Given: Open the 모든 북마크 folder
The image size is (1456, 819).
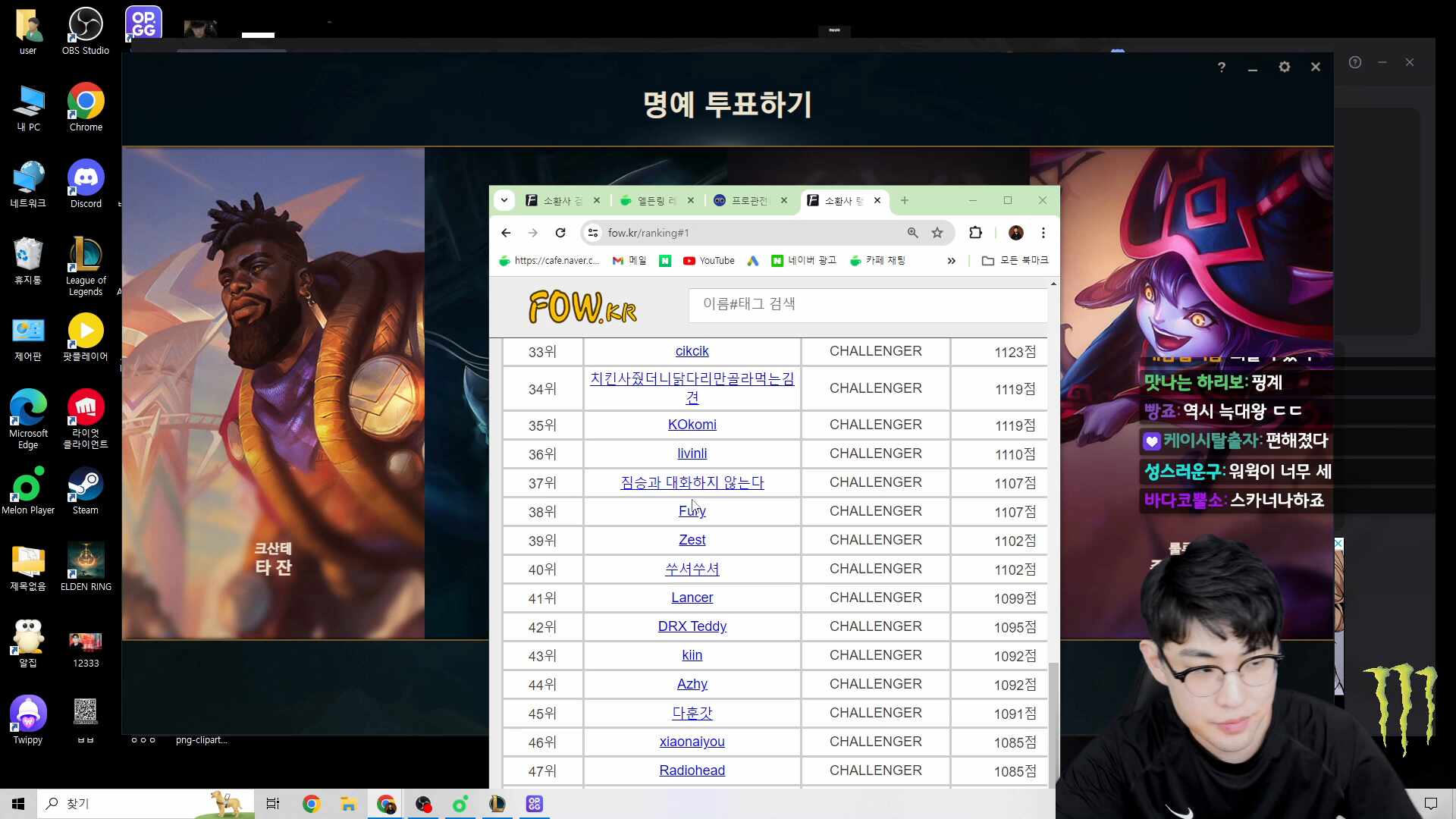Looking at the screenshot, I should click(1015, 261).
